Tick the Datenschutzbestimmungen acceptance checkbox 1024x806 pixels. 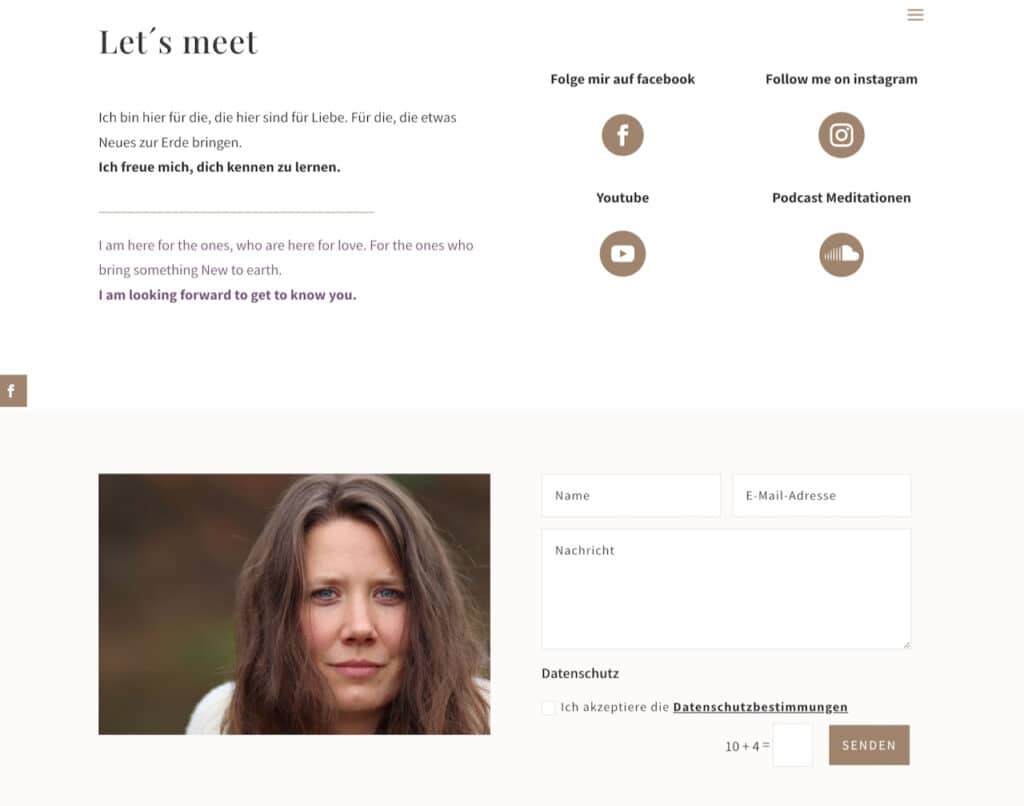coord(549,708)
